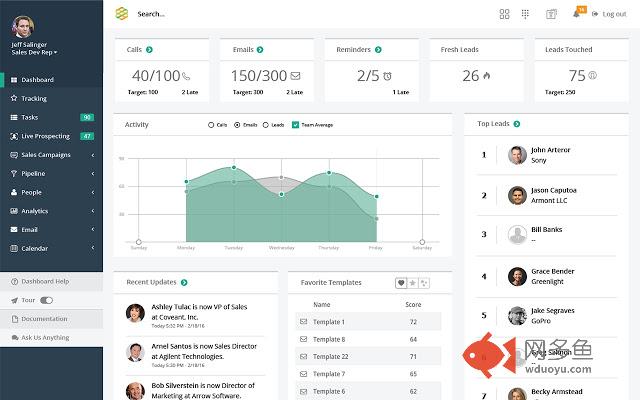Click Wednesday's gray team average point
The width and height of the screenshot is (640, 400).
(x=281, y=178)
